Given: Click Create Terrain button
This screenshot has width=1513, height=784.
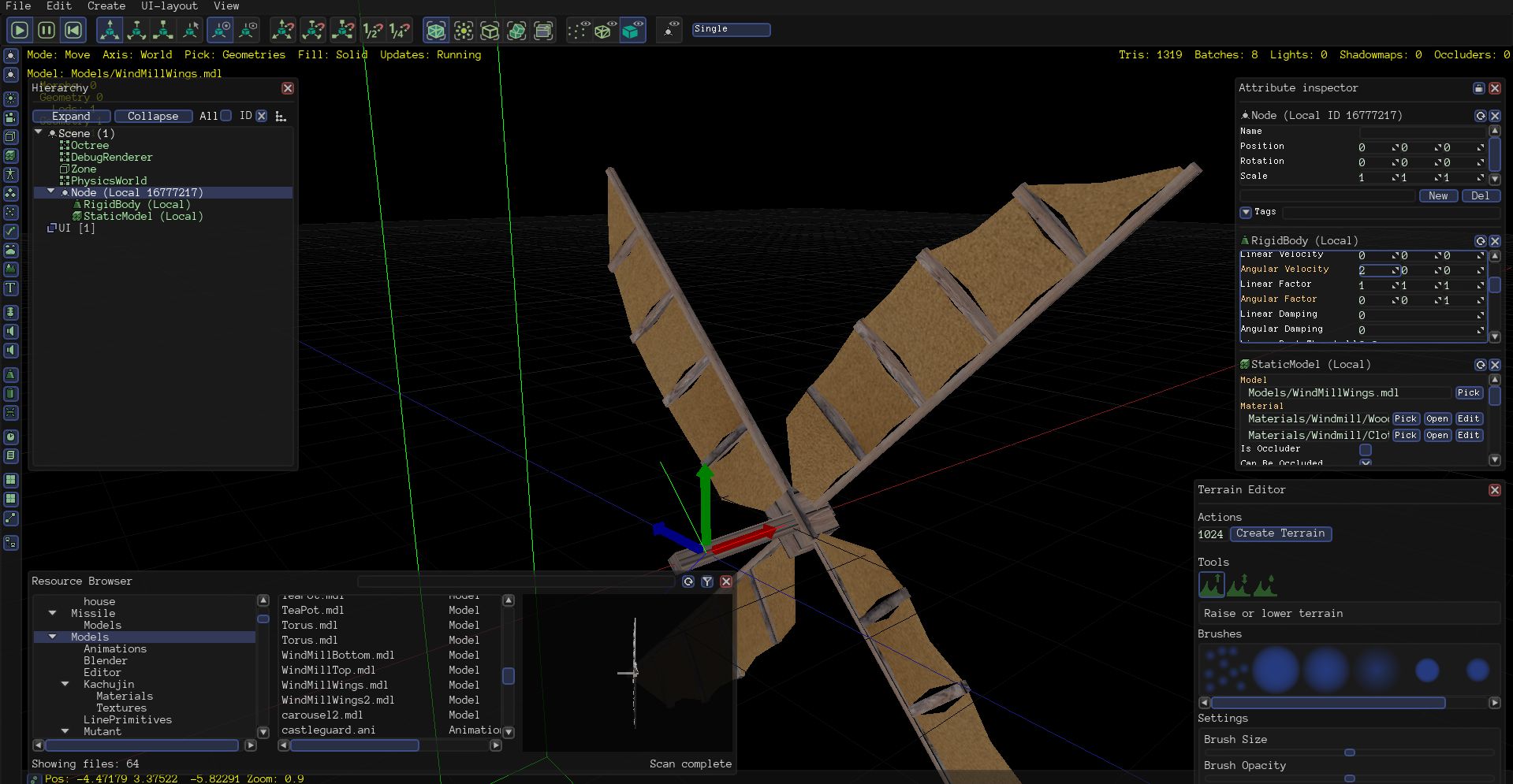Looking at the screenshot, I should 1281,533.
